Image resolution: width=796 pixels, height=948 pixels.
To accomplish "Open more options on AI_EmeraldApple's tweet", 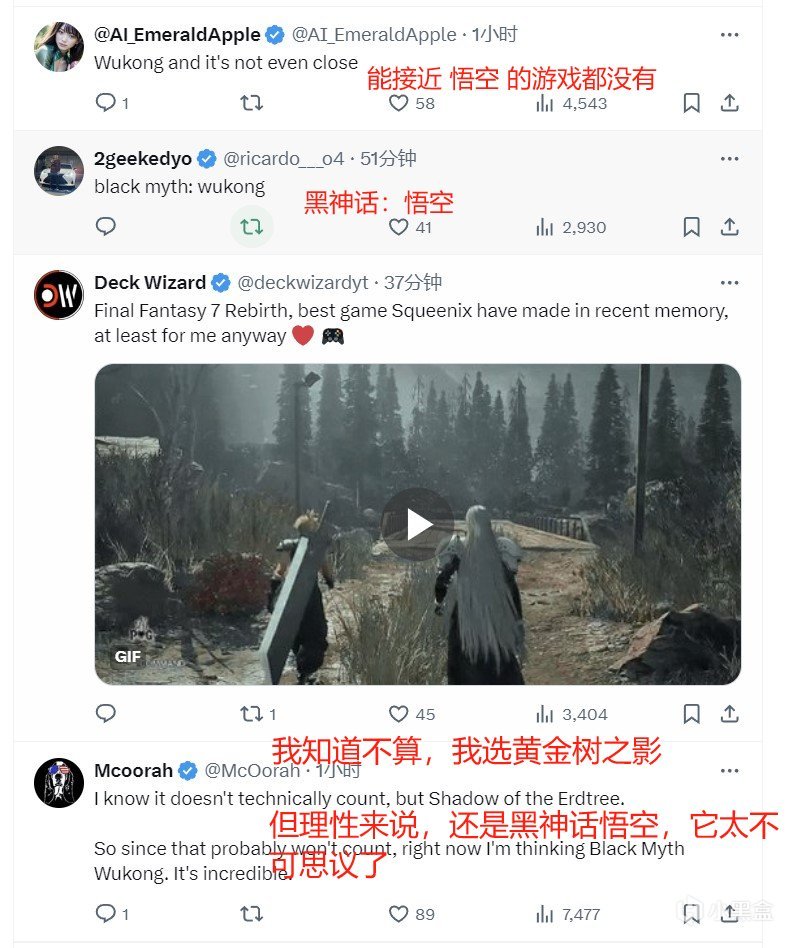I will 730,34.
